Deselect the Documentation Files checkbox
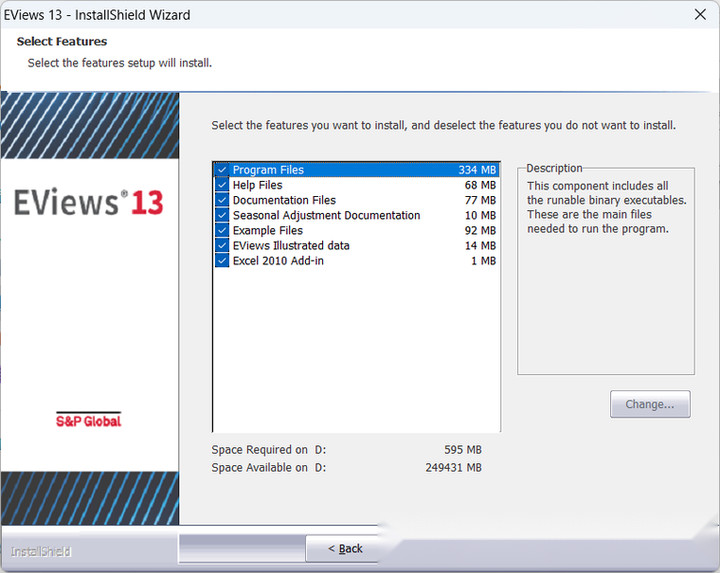The height and width of the screenshot is (573, 720). pyautogui.click(x=222, y=200)
